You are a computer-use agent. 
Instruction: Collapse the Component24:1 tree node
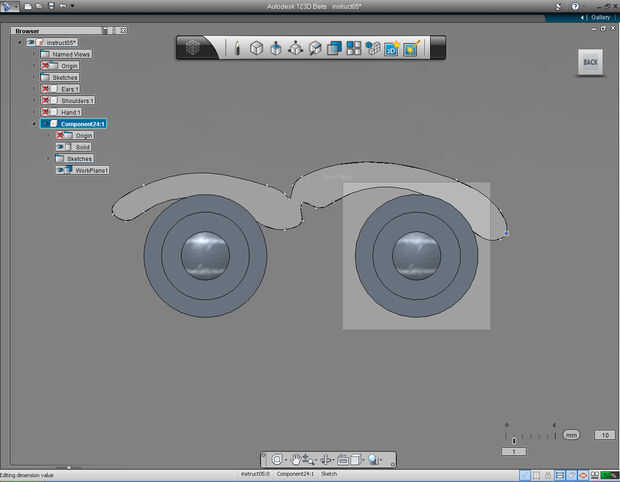click(x=33, y=124)
